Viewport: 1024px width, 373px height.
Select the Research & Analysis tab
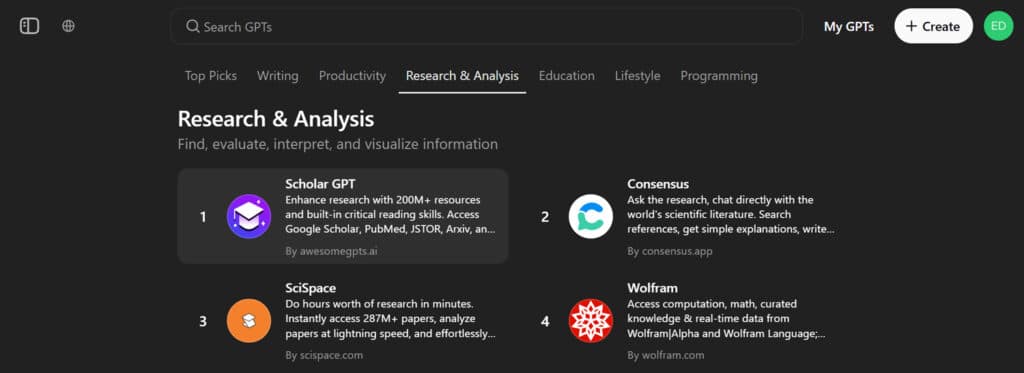click(462, 76)
